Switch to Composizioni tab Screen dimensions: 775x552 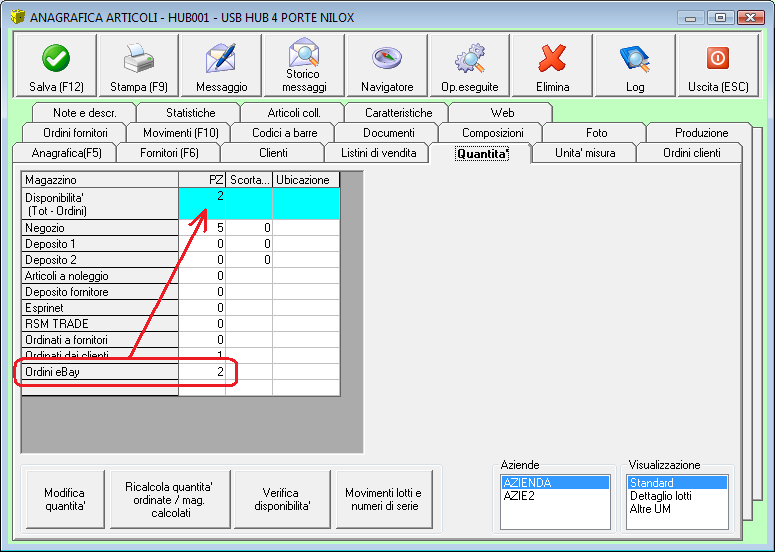492,133
